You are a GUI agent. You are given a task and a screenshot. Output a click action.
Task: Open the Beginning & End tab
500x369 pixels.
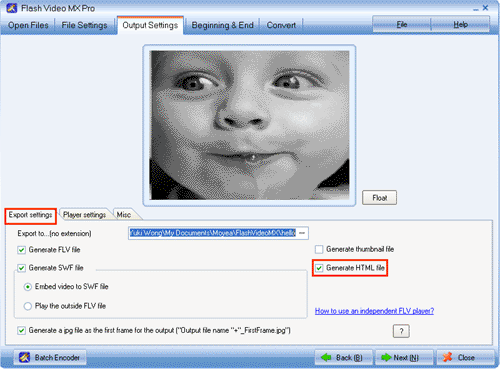[x=222, y=25]
